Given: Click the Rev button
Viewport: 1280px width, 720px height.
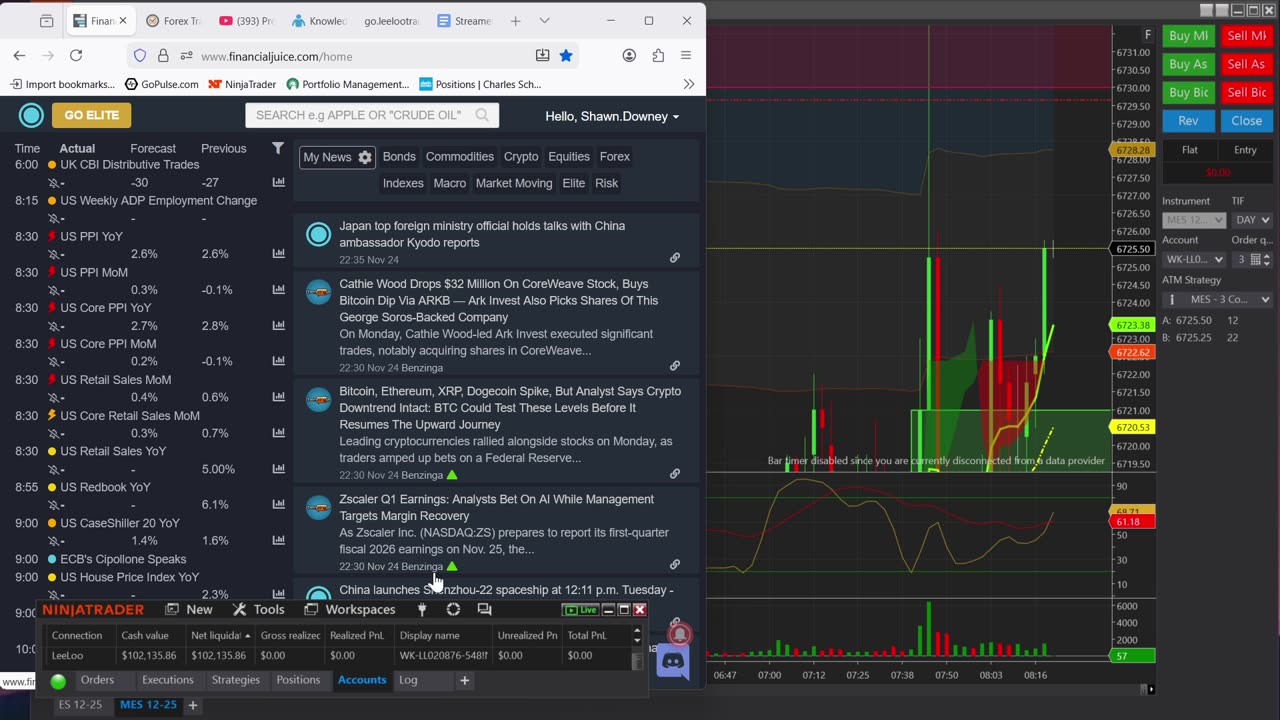Looking at the screenshot, I should tap(1188, 121).
